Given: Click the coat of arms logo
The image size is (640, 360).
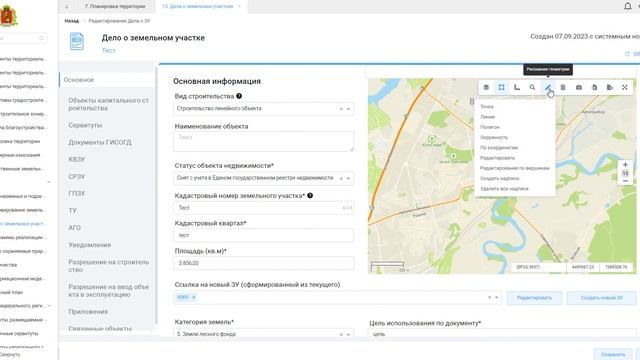Looking at the screenshot, I should click(8, 16).
